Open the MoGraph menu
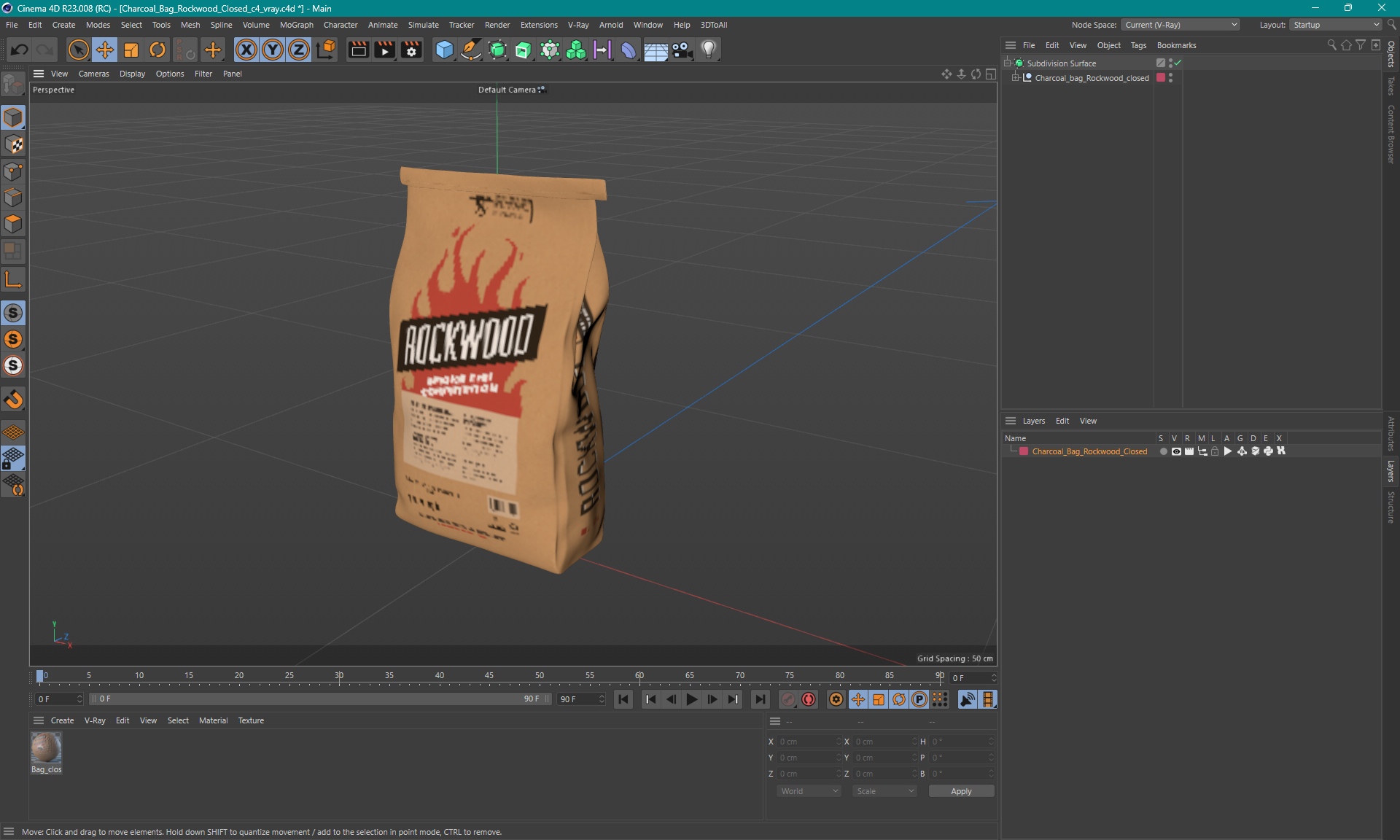 click(x=296, y=25)
